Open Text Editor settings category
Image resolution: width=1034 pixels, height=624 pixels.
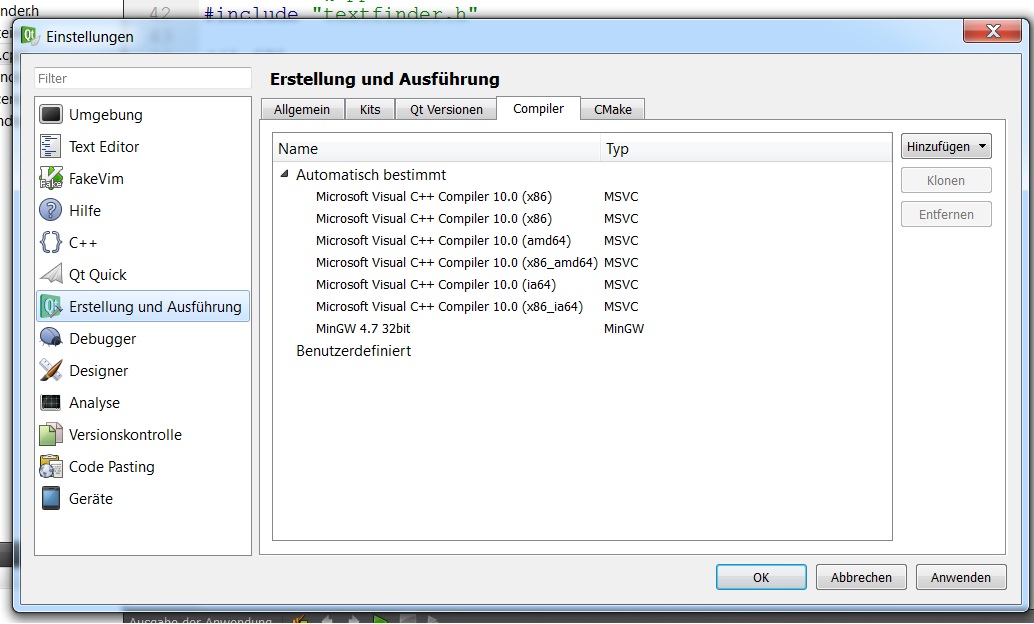pyautogui.click(x=104, y=146)
